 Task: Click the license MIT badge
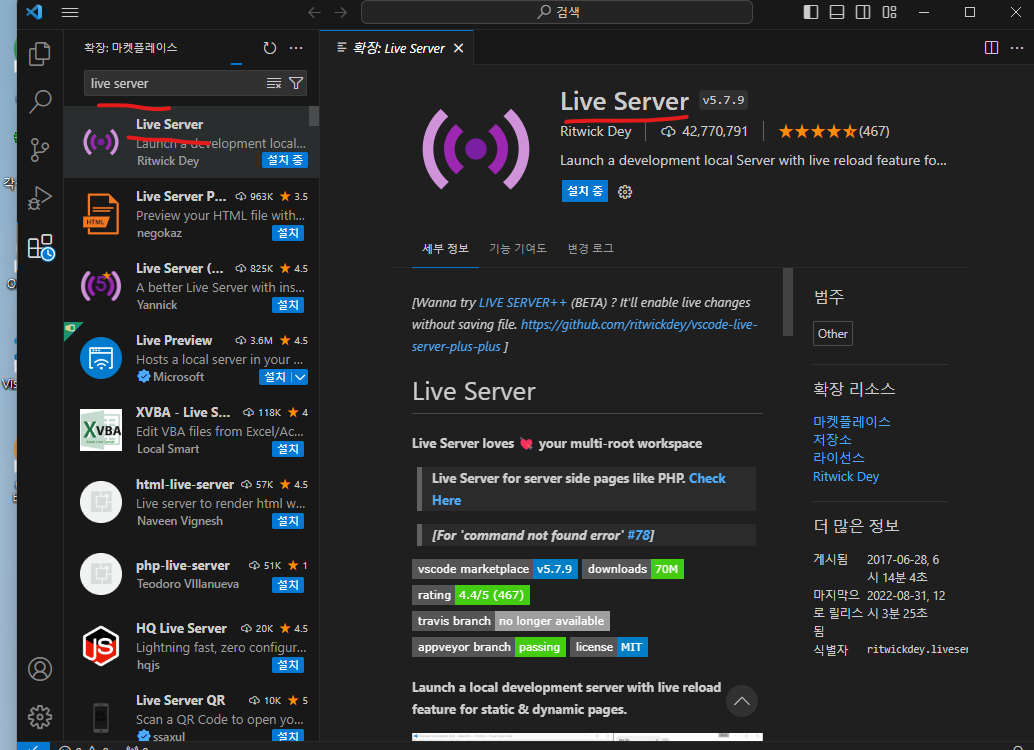609,647
